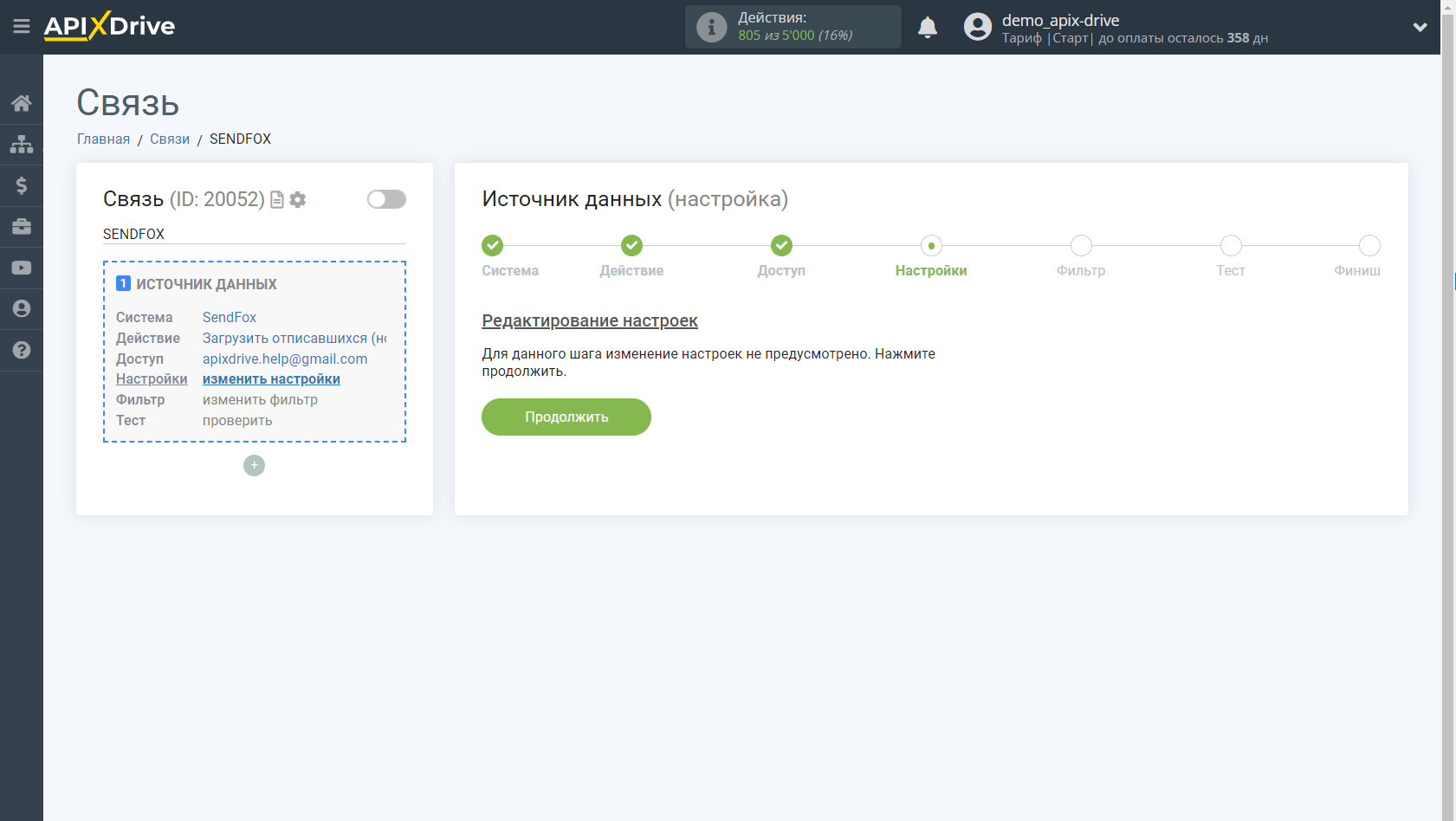Open the hamburger menu
Screen dimensions: 1456x821
22,27
